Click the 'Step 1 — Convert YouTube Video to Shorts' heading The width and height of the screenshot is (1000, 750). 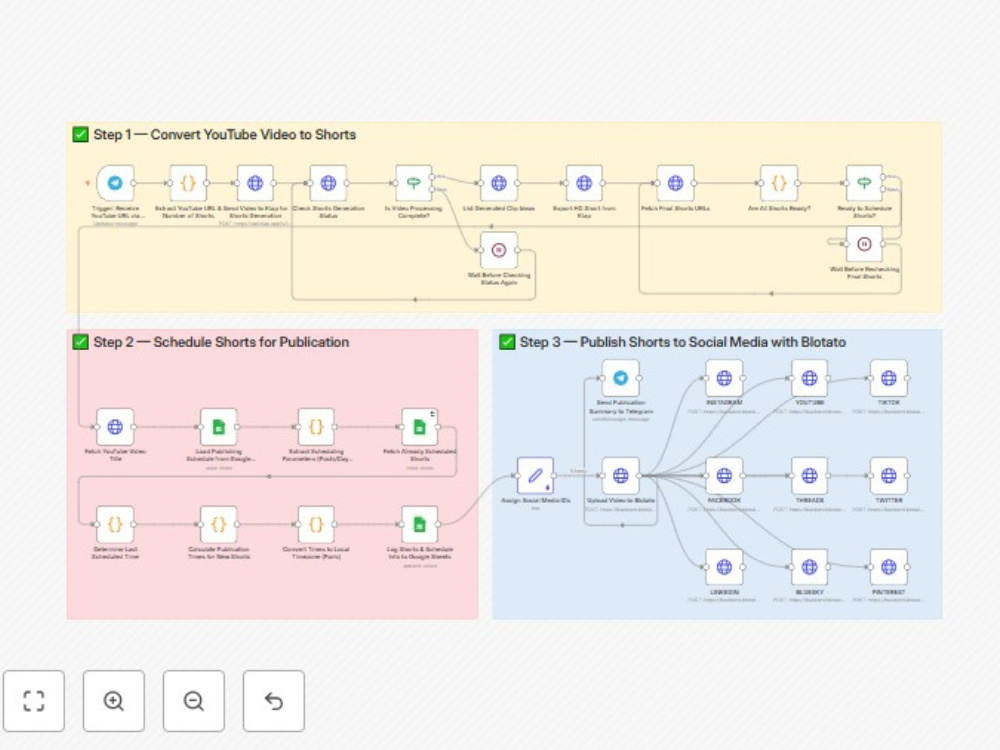224,135
